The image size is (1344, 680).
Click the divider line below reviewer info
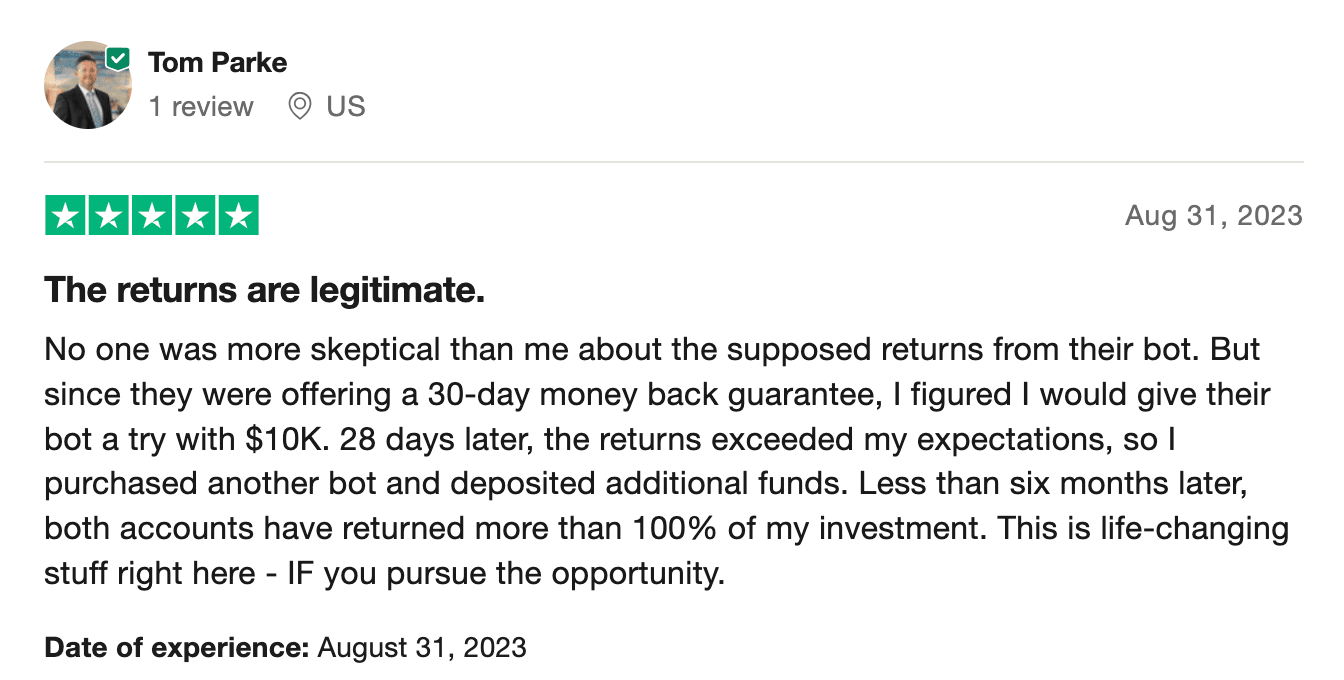pyautogui.click(x=674, y=162)
